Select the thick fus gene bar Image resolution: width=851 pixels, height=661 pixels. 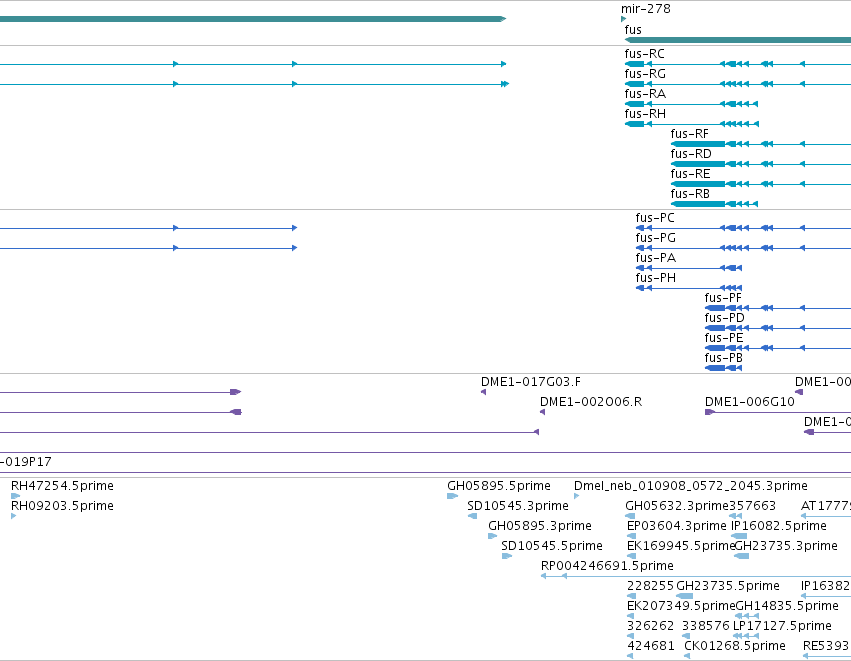coord(738,40)
